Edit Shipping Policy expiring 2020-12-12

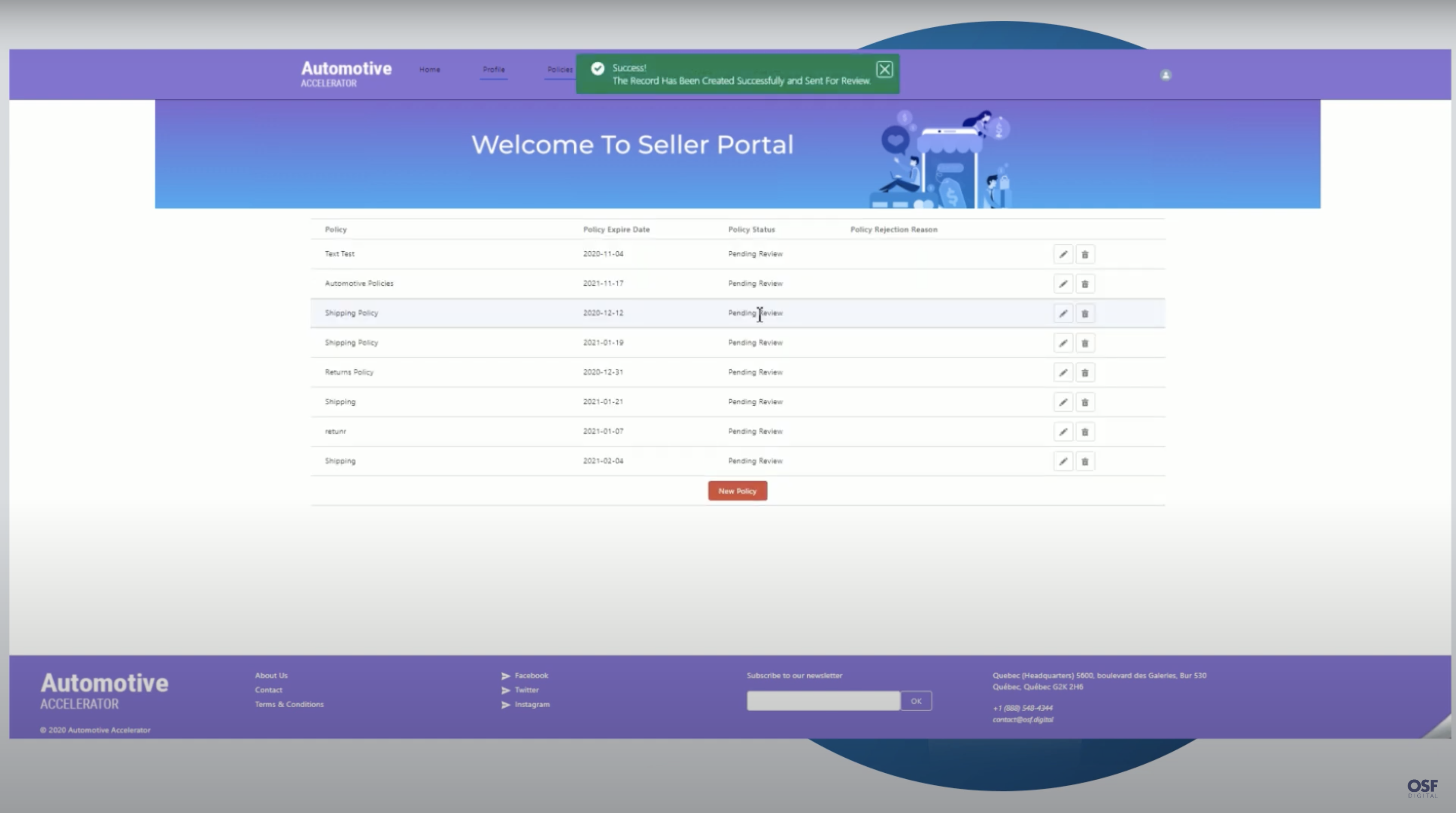1063,313
